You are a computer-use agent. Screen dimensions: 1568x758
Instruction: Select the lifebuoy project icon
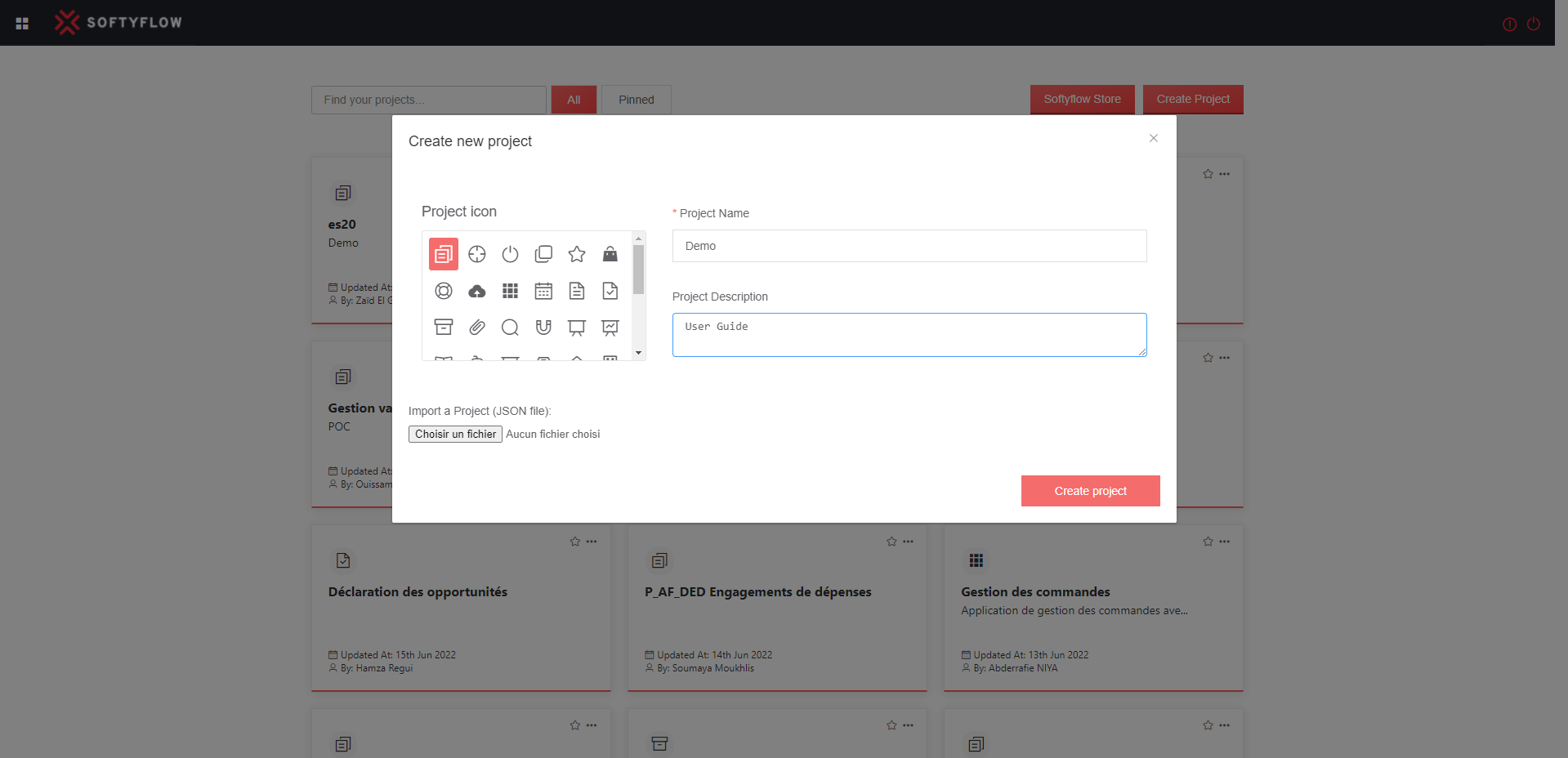click(x=444, y=291)
